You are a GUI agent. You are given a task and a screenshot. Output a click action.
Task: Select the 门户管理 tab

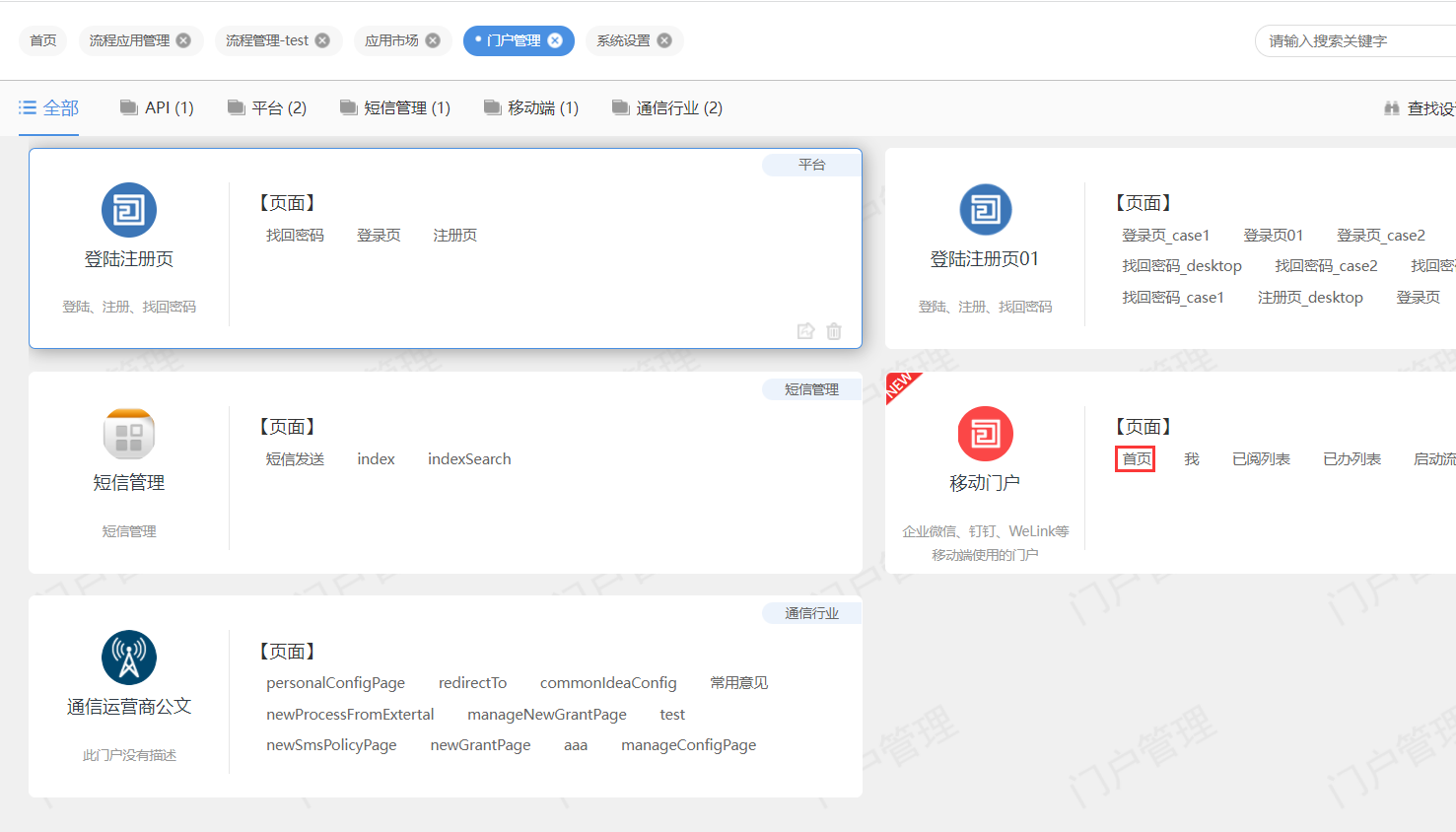(x=514, y=40)
